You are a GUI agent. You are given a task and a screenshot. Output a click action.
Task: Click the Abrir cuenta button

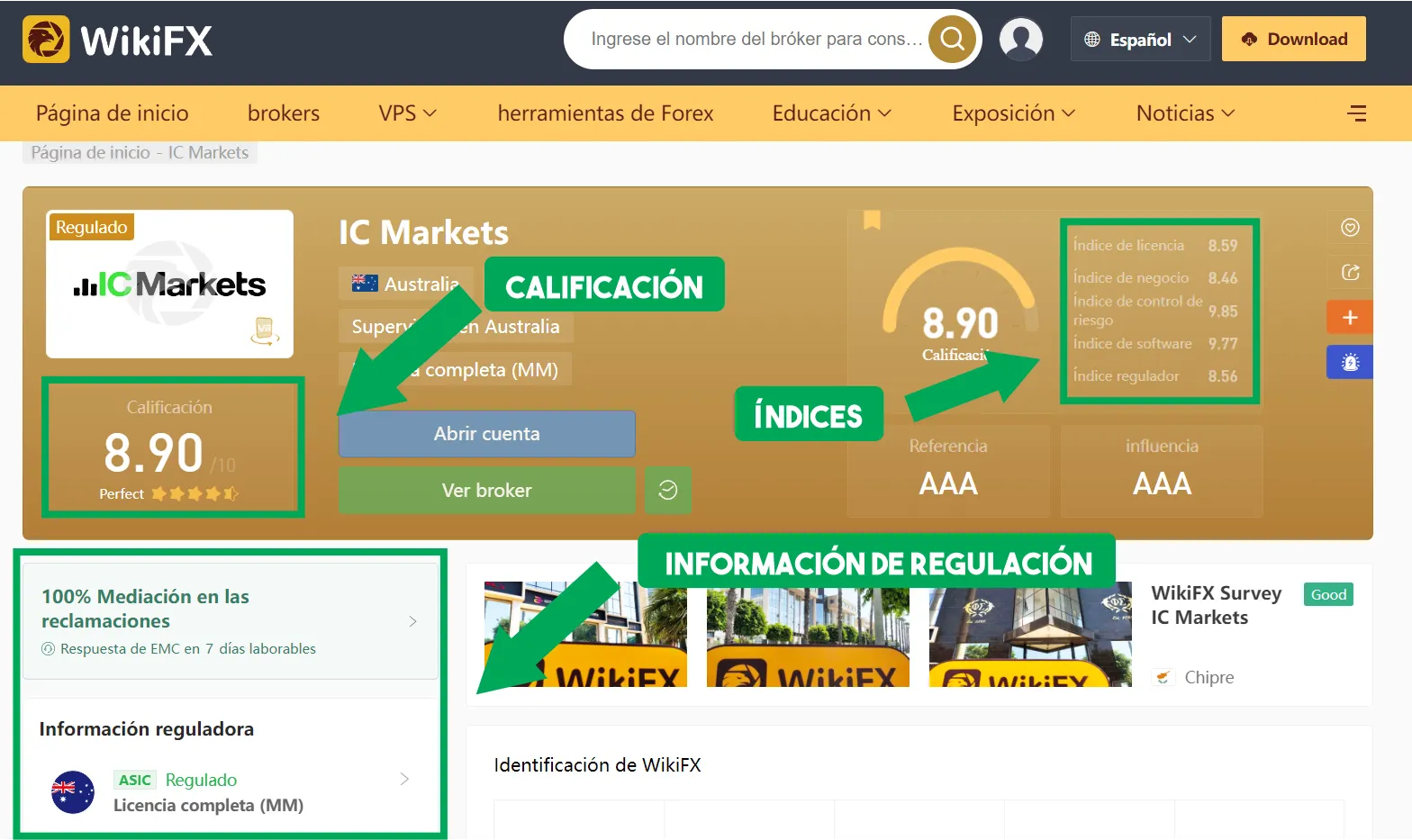(x=487, y=434)
